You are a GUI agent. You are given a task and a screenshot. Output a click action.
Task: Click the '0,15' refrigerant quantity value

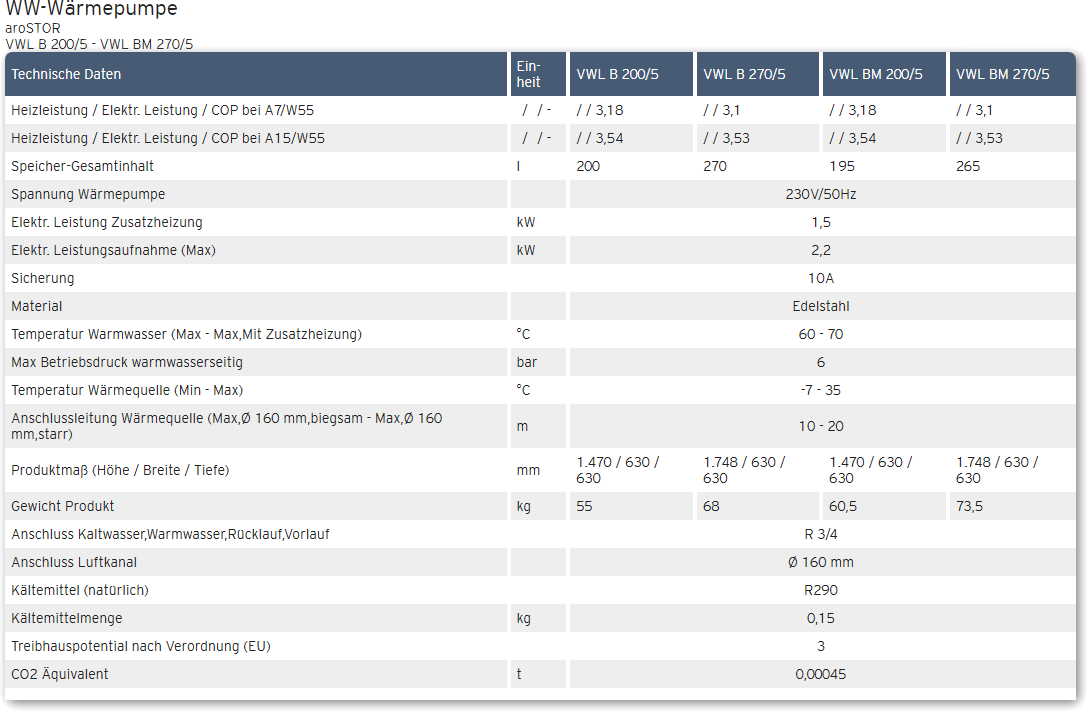pos(821,619)
